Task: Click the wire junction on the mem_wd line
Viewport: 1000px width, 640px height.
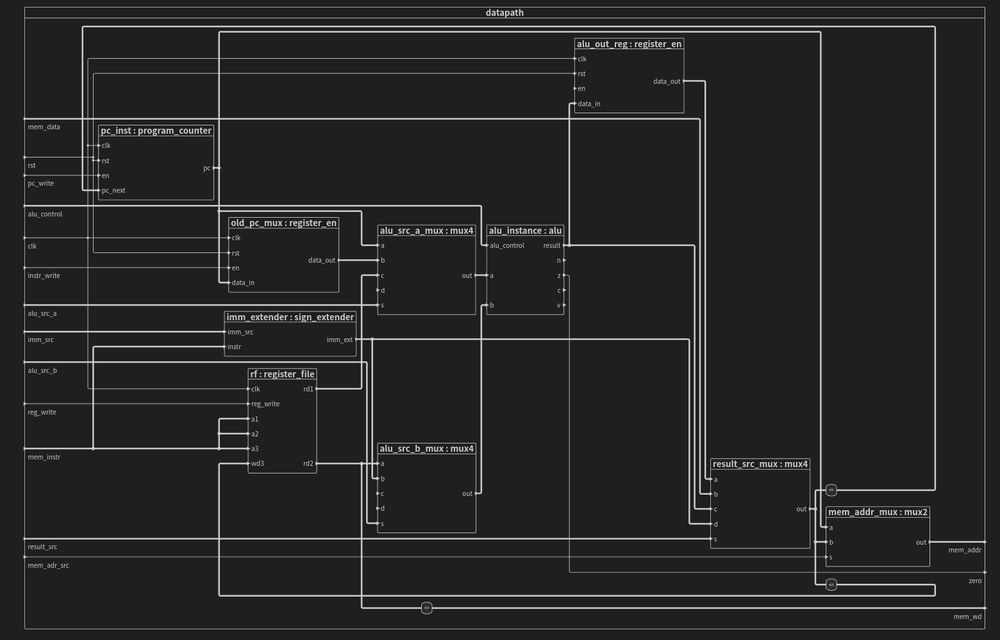Action: 427,607
